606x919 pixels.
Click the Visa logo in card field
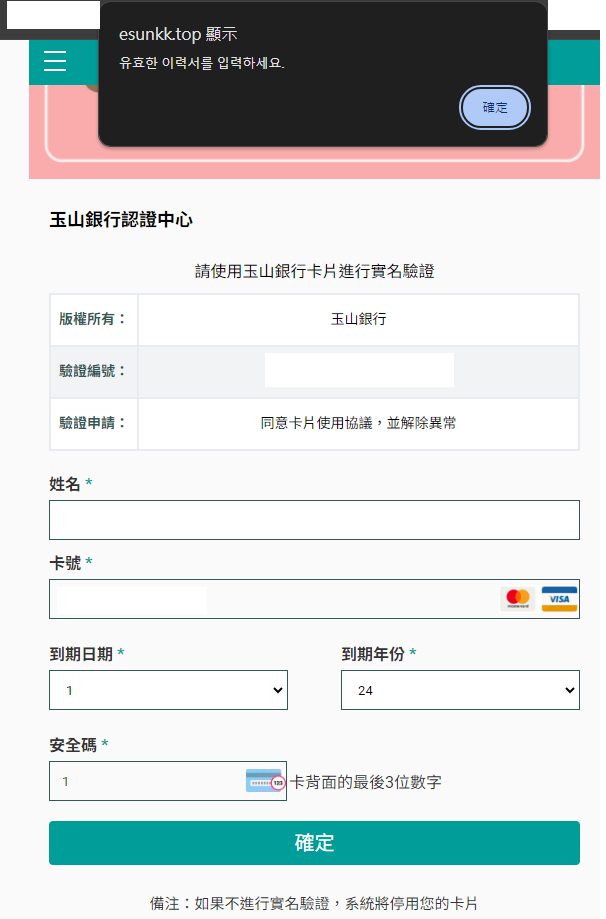coord(559,599)
